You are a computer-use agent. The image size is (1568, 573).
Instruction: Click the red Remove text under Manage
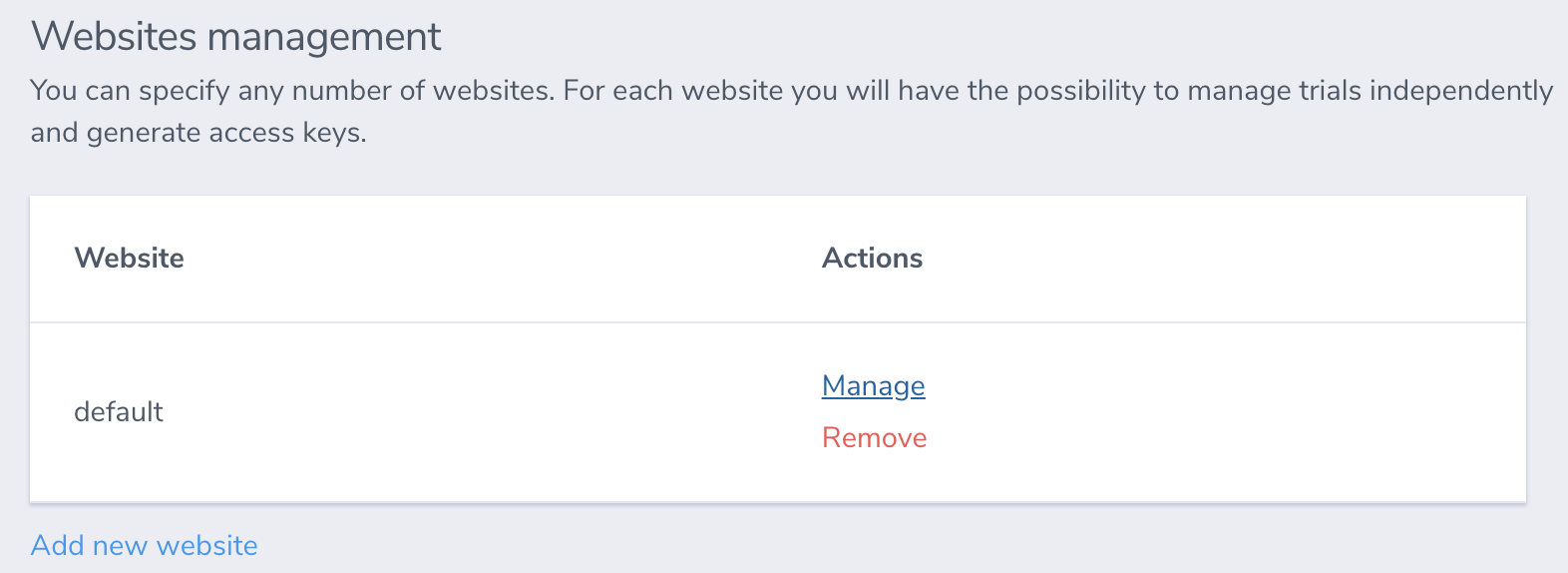874,438
